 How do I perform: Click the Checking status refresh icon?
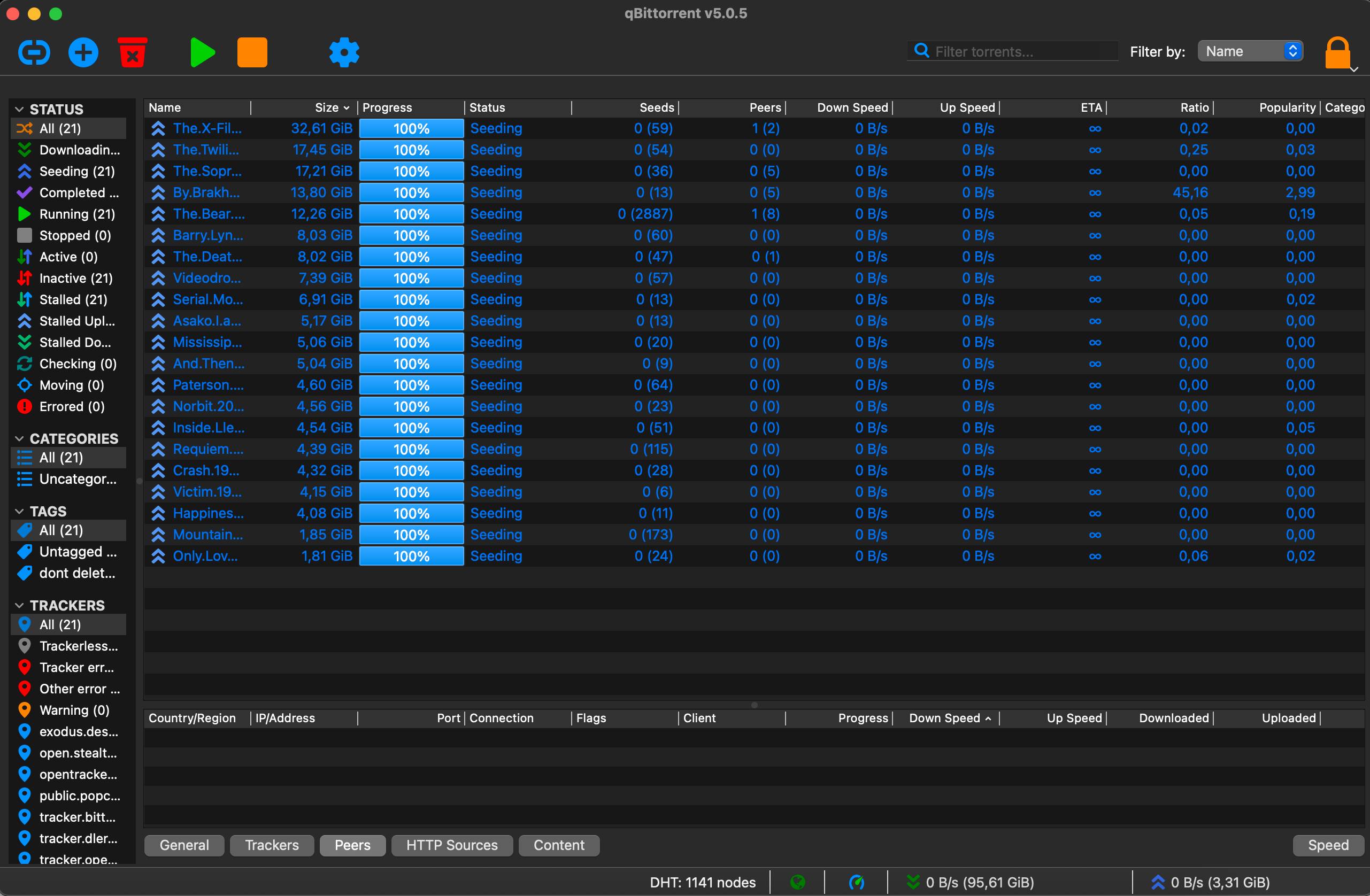(x=25, y=364)
